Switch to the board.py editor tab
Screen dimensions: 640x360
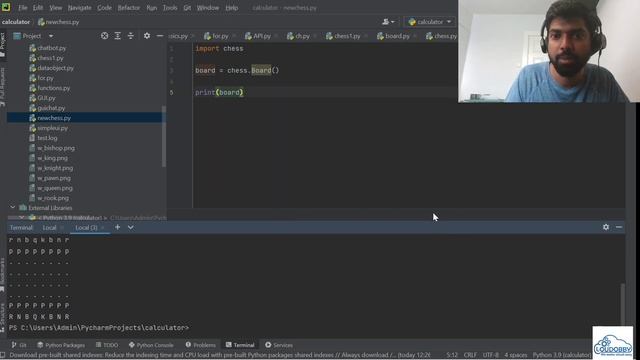click(x=397, y=36)
